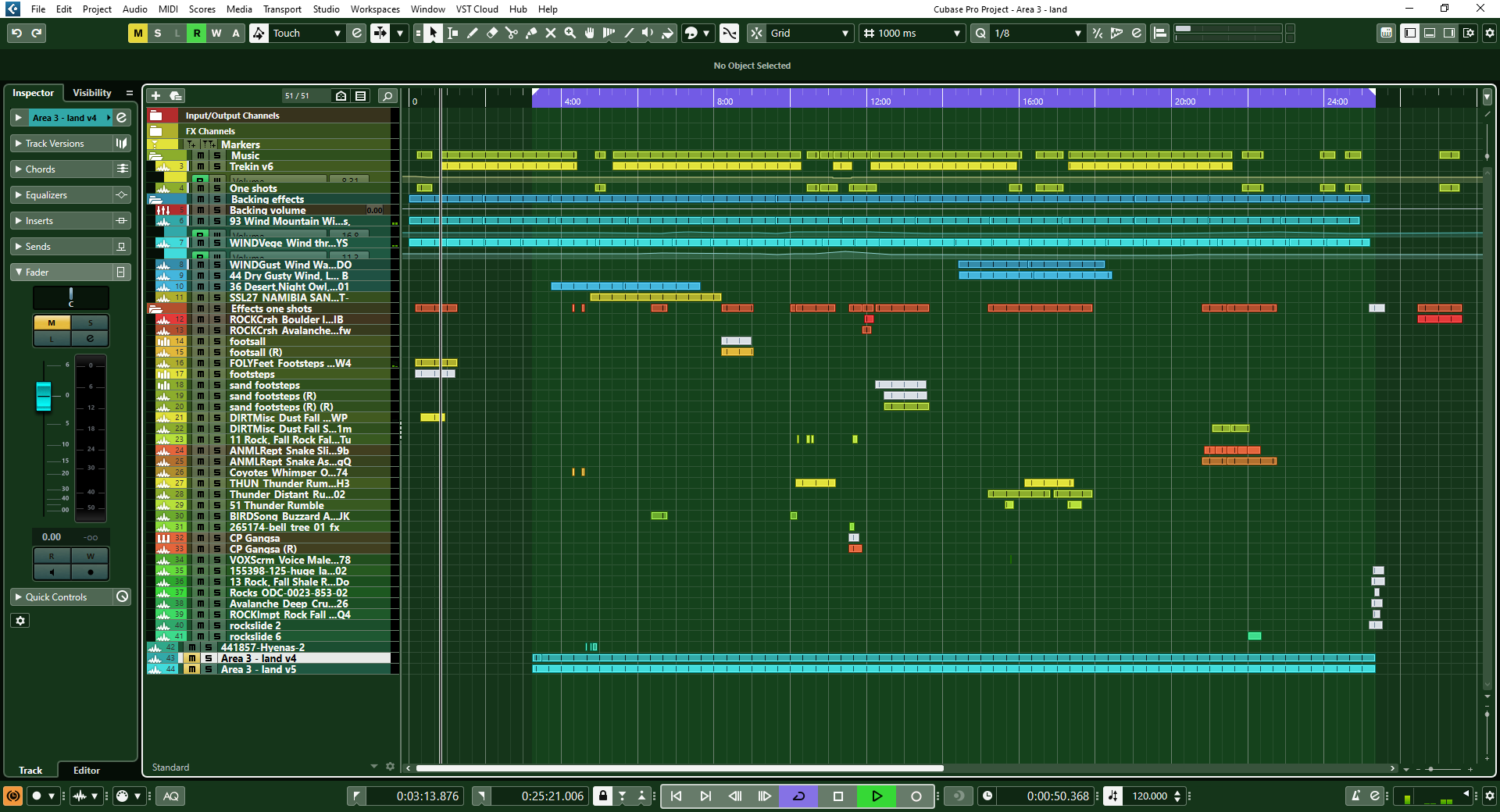
Task: Select the hand Comp tool
Action: click(x=590, y=33)
